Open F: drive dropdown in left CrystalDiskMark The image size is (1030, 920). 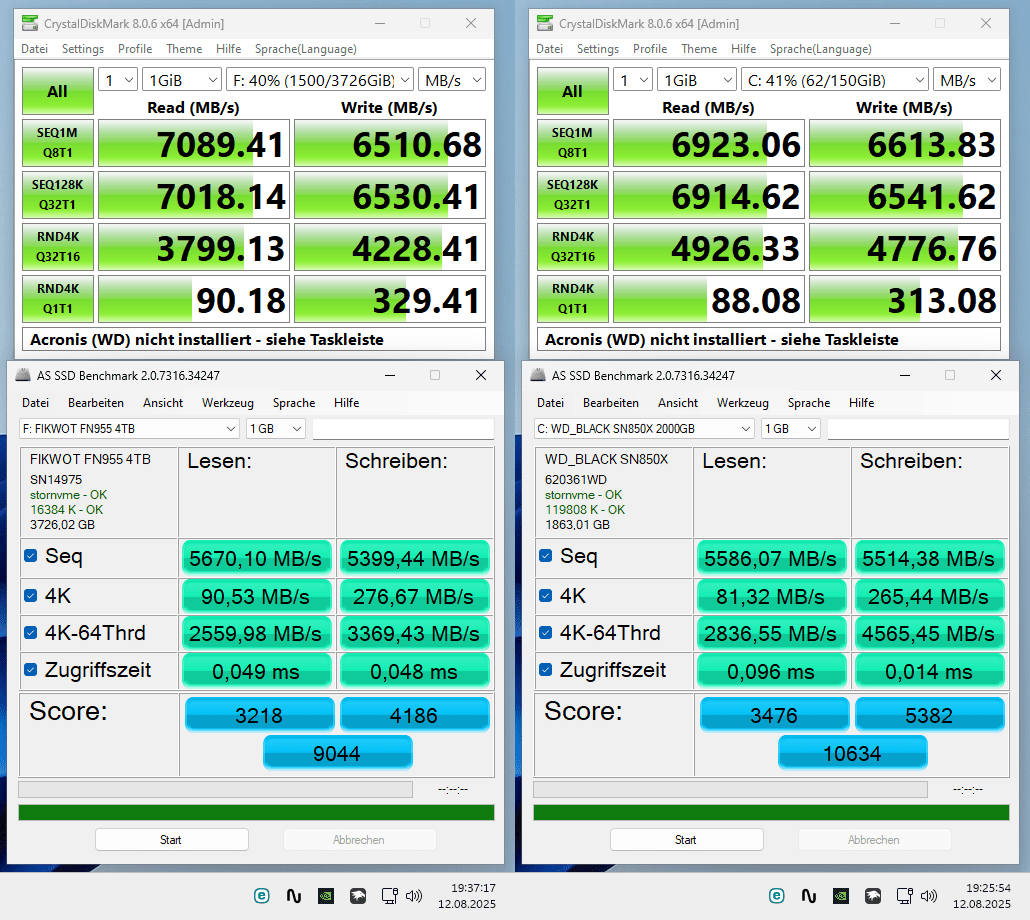pyautogui.click(x=320, y=80)
